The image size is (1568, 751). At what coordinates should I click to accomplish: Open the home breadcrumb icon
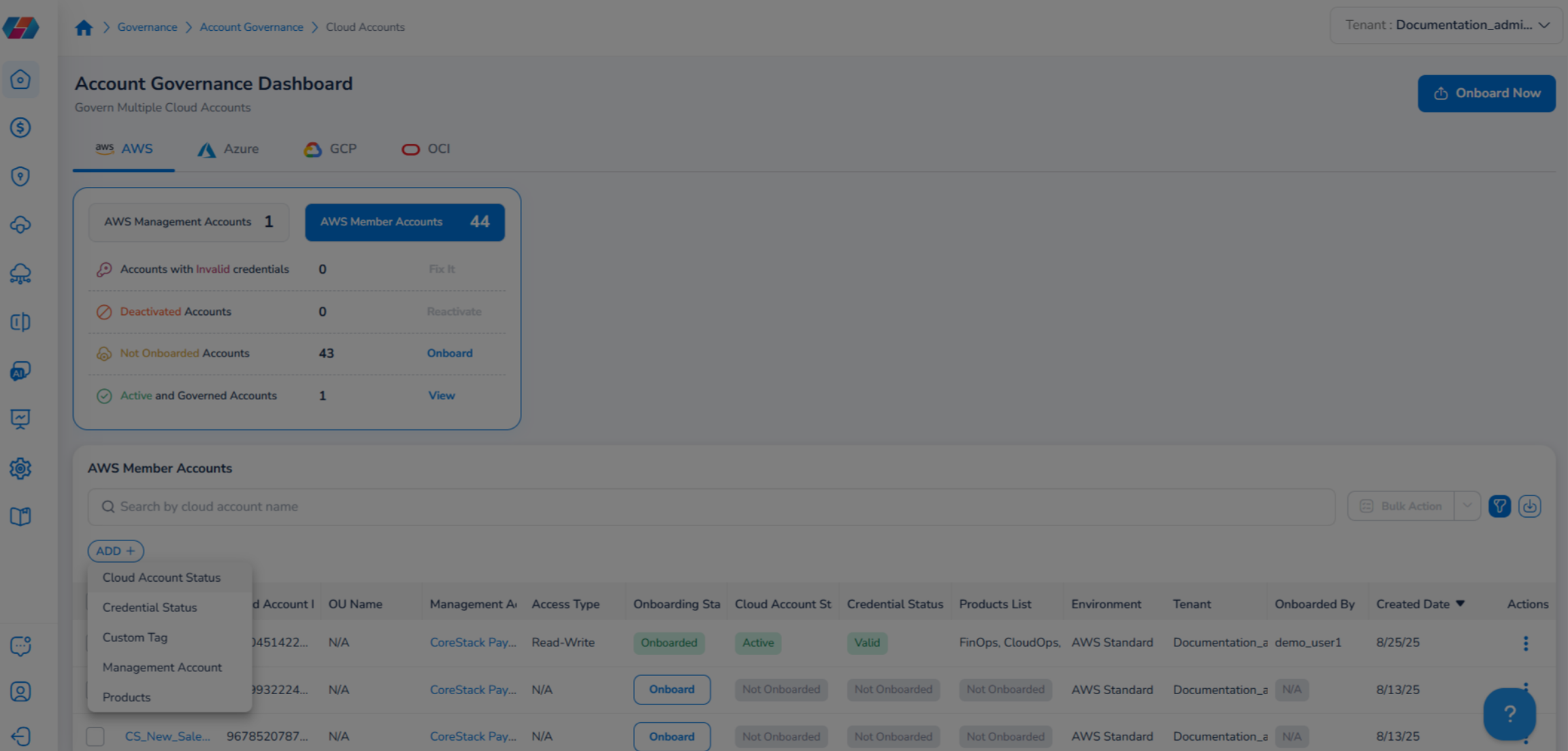coord(84,27)
